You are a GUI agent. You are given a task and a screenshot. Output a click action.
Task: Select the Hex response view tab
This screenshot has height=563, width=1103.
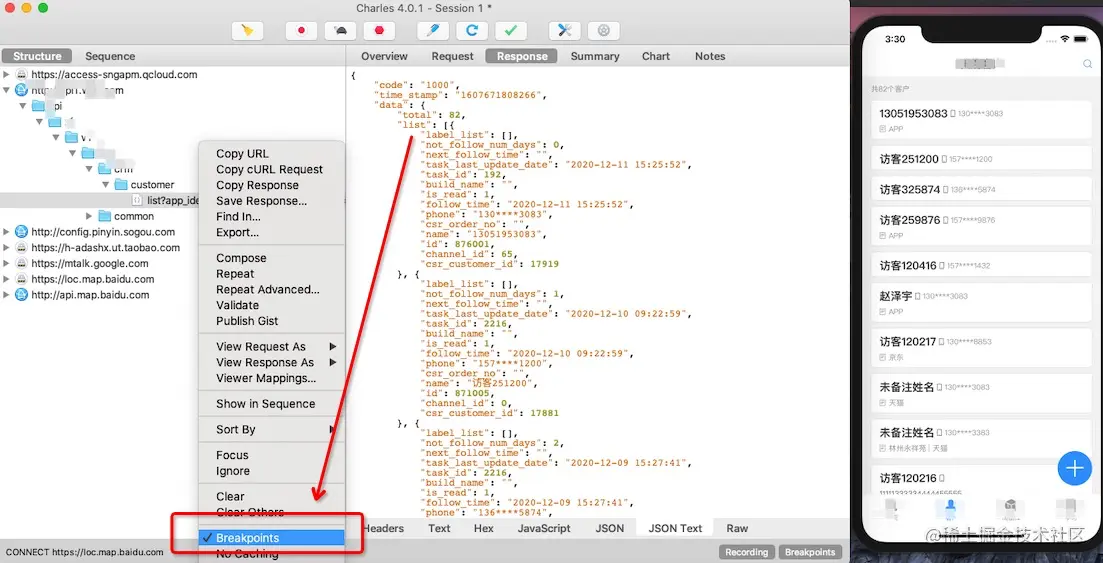point(483,528)
